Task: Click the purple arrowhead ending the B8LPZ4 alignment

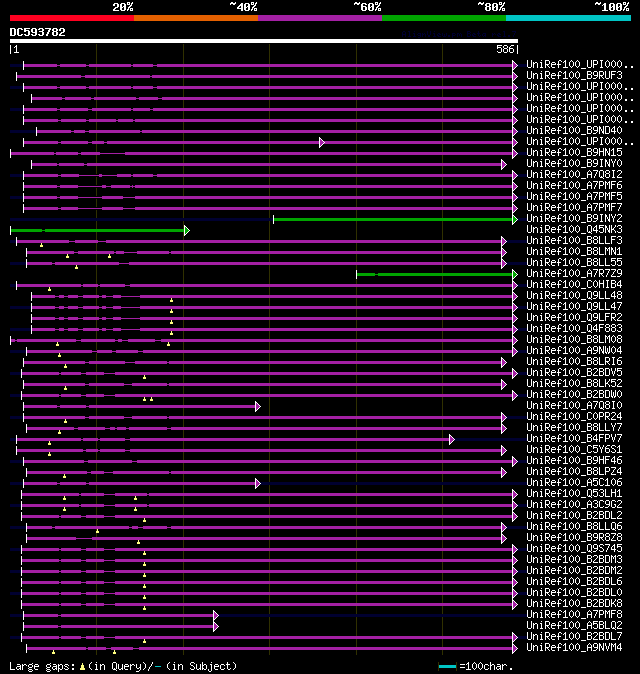Action: tap(504, 472)
